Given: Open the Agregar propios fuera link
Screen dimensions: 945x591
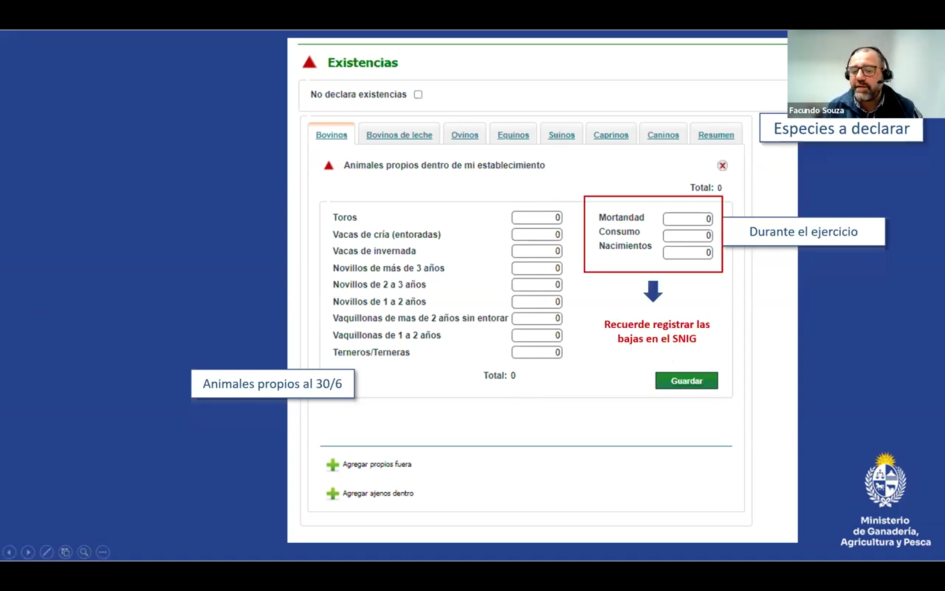Looking at the screenshot, I should [377, 464].
